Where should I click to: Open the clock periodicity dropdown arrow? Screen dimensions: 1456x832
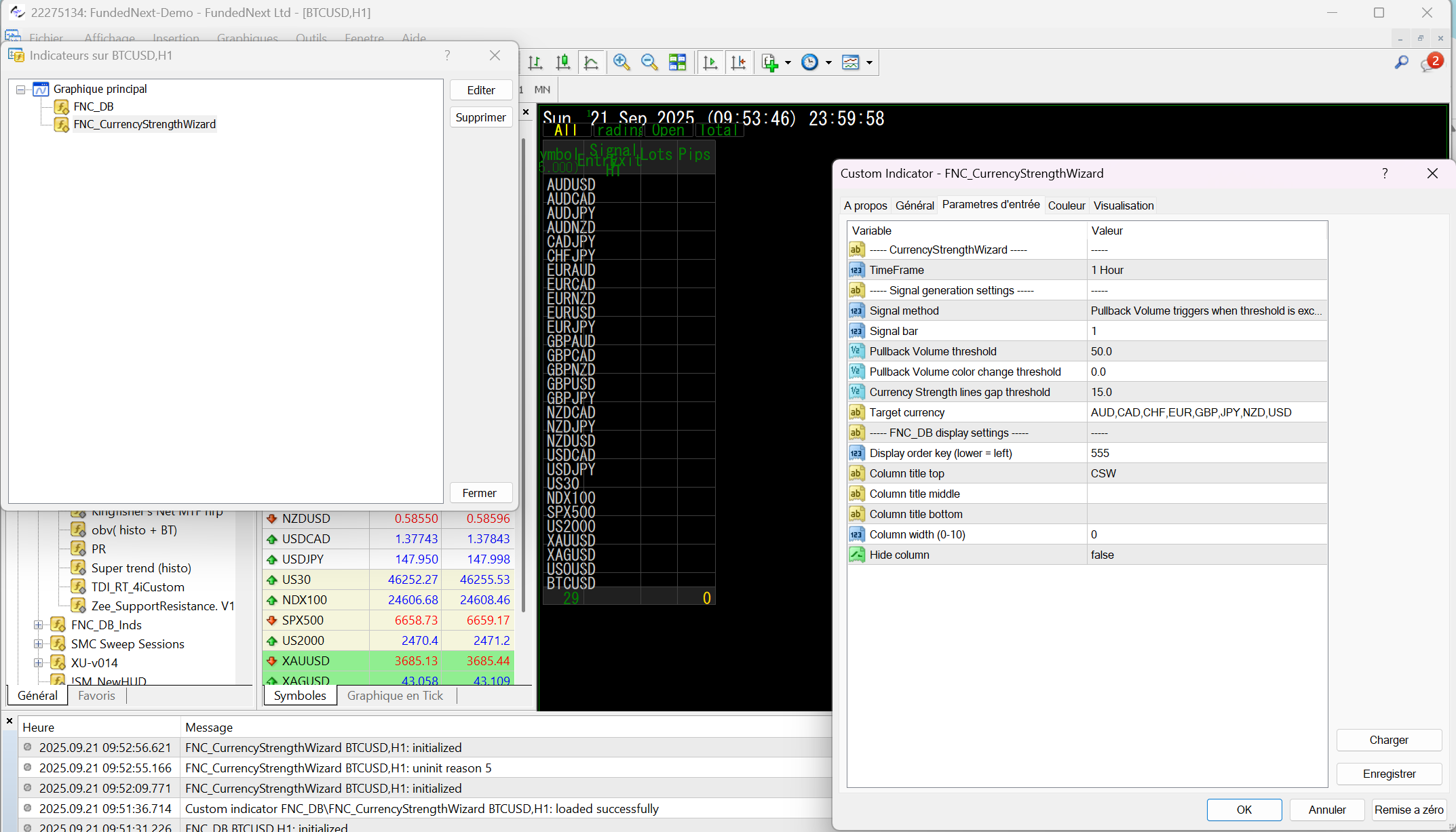click(x=829, y=62)
